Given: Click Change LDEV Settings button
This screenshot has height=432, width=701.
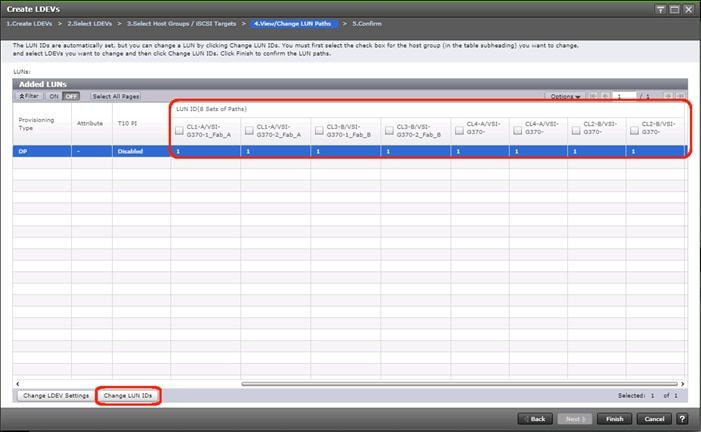Looking at the screenshot, I should (x=56, y=396).
